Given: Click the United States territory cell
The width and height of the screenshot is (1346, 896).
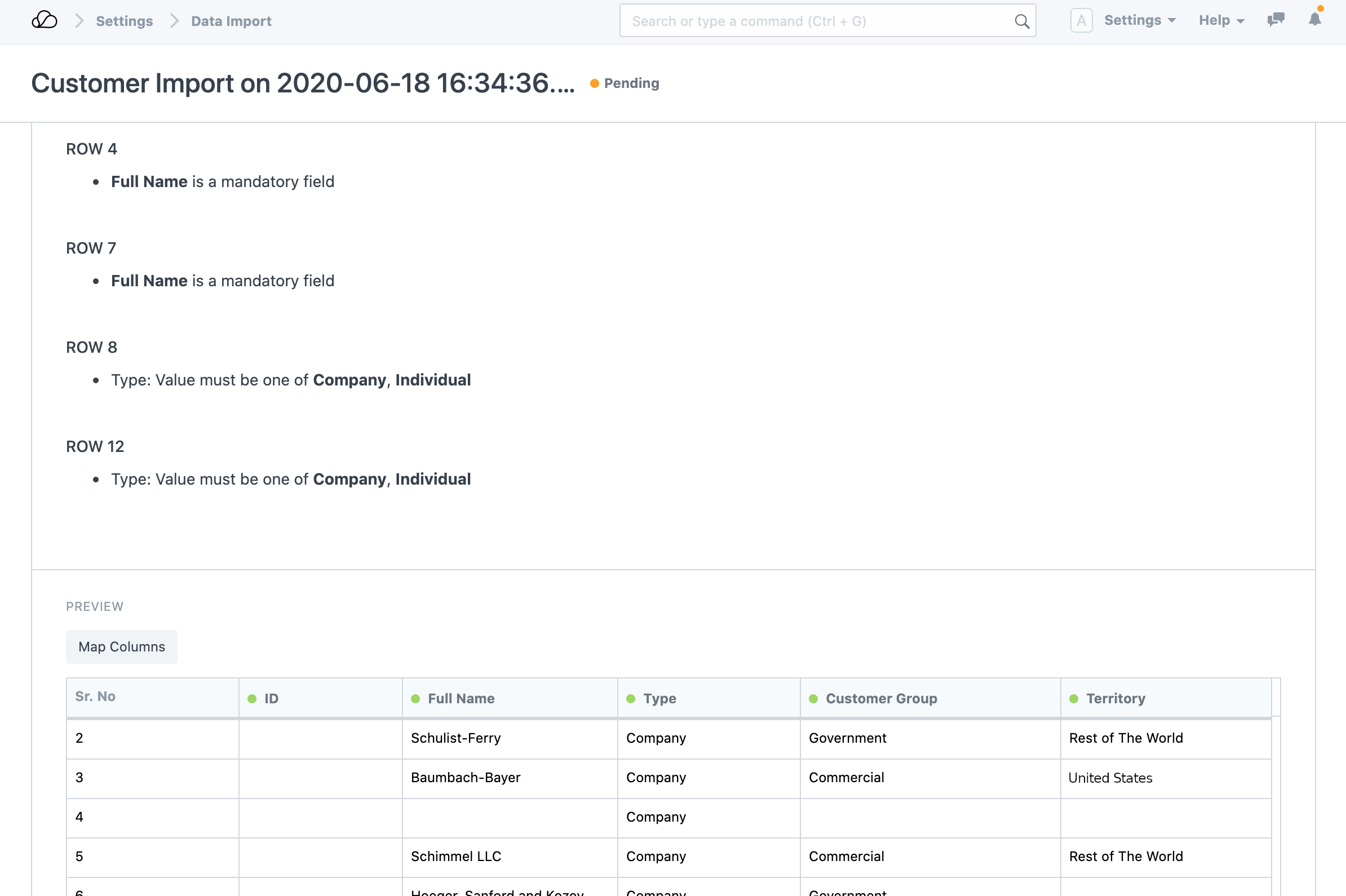Looking at the screenshot, I should click(x=1110, y=778).
